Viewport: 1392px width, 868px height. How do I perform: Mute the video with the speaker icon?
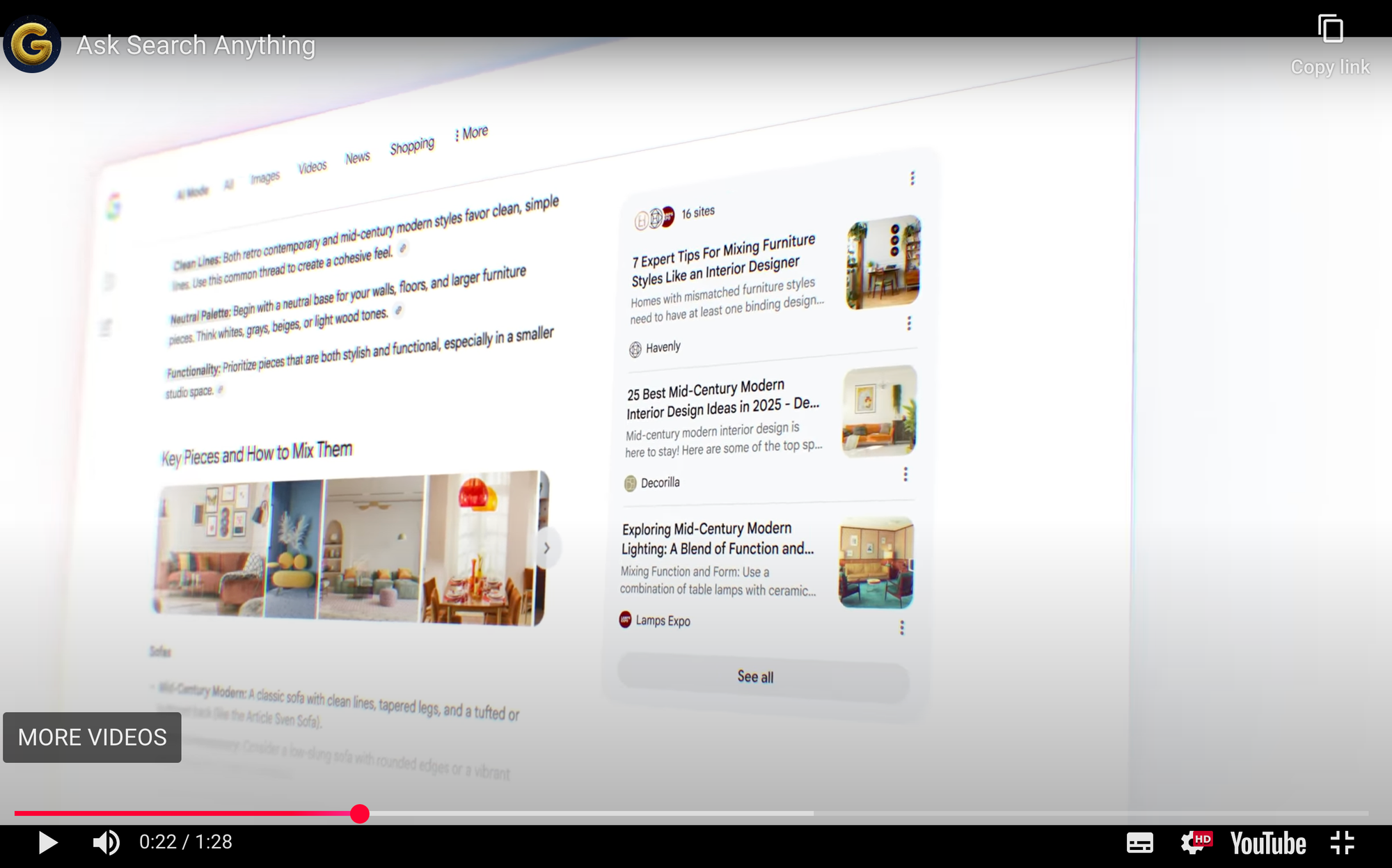click(x=106, y=843)
